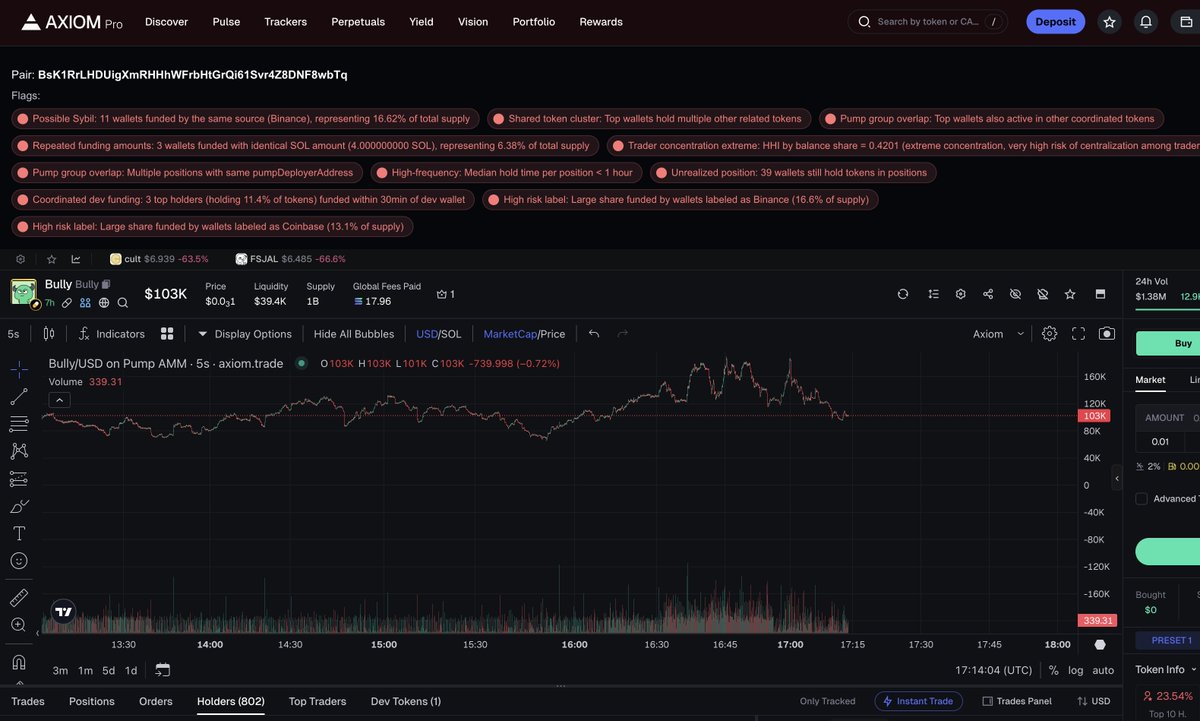This screenshot has width=1200, height=721.
Task: Go to the Pulse page
Action: [x=226, y=21]
